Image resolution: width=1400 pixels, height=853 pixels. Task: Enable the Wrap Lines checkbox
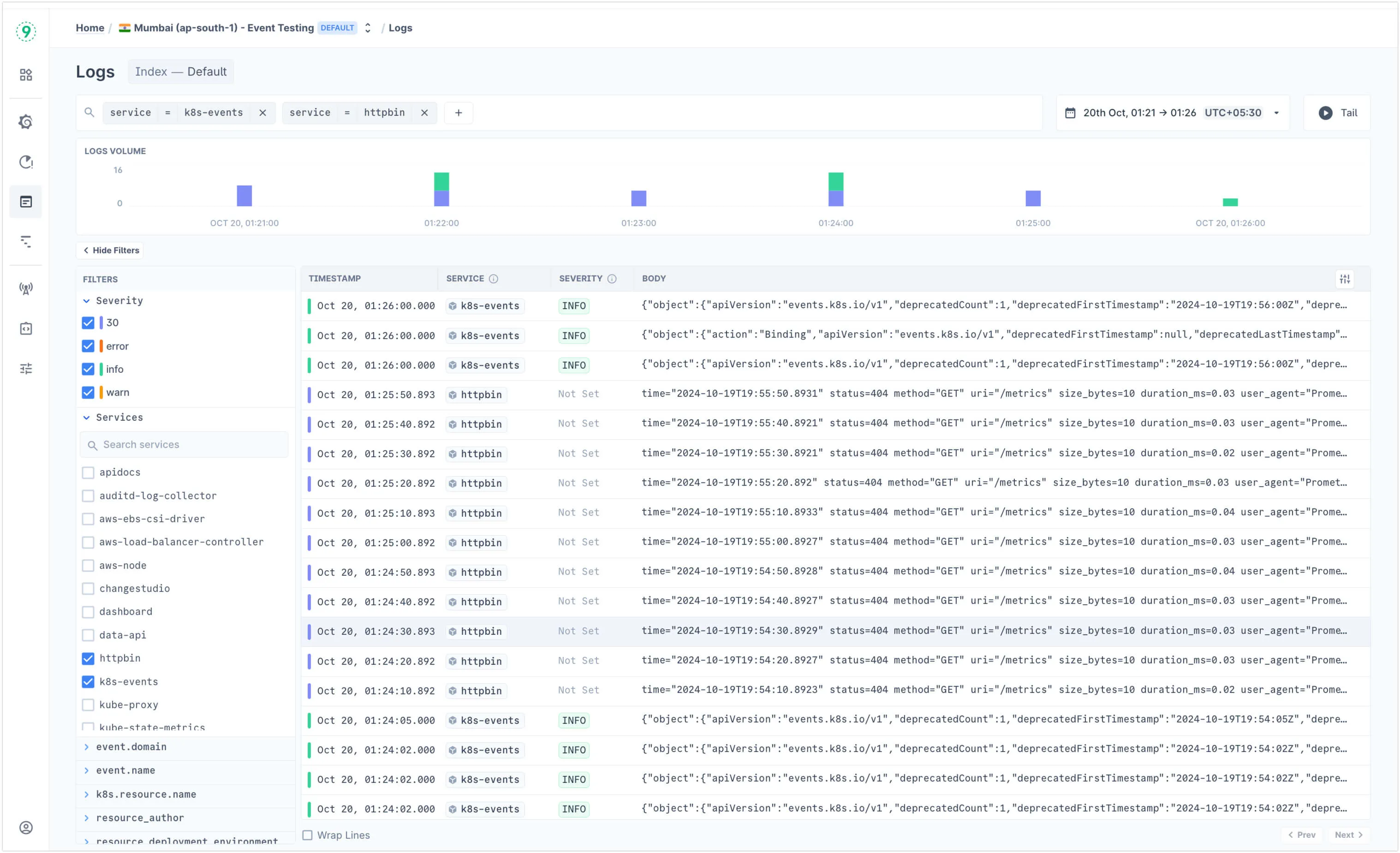click(307, 835)
